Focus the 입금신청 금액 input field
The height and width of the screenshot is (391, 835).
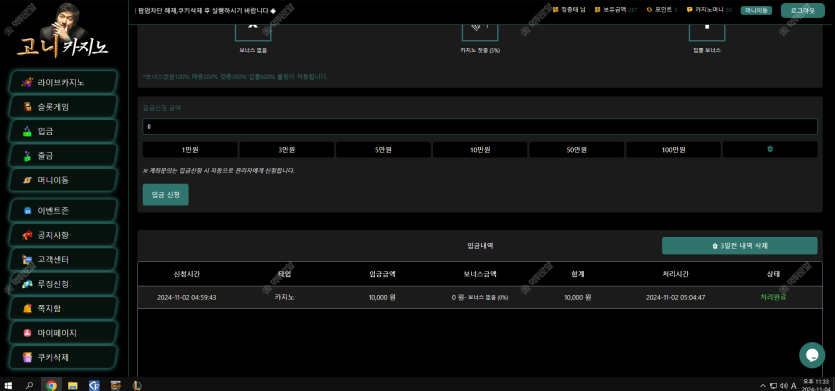[x=480, y=127]
